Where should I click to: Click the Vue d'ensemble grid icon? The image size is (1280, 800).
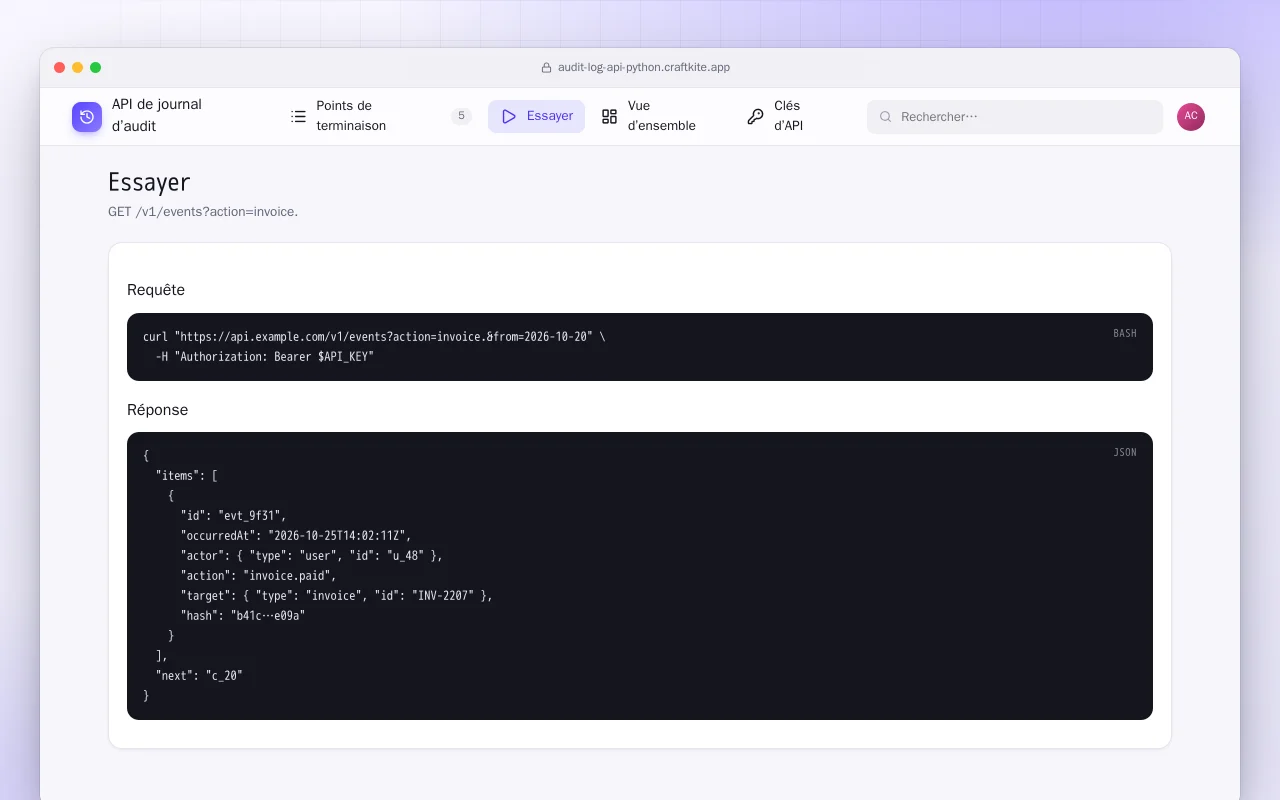609,116
